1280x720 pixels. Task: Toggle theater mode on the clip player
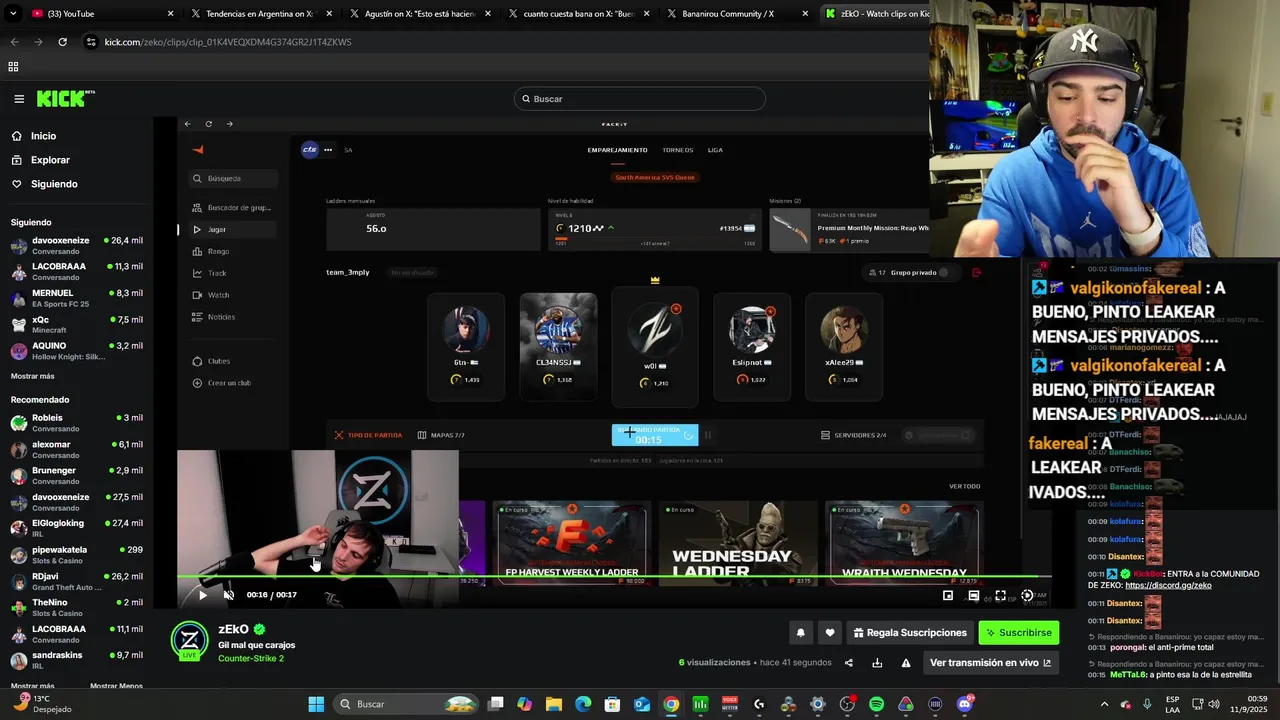[x=974, y=595]
